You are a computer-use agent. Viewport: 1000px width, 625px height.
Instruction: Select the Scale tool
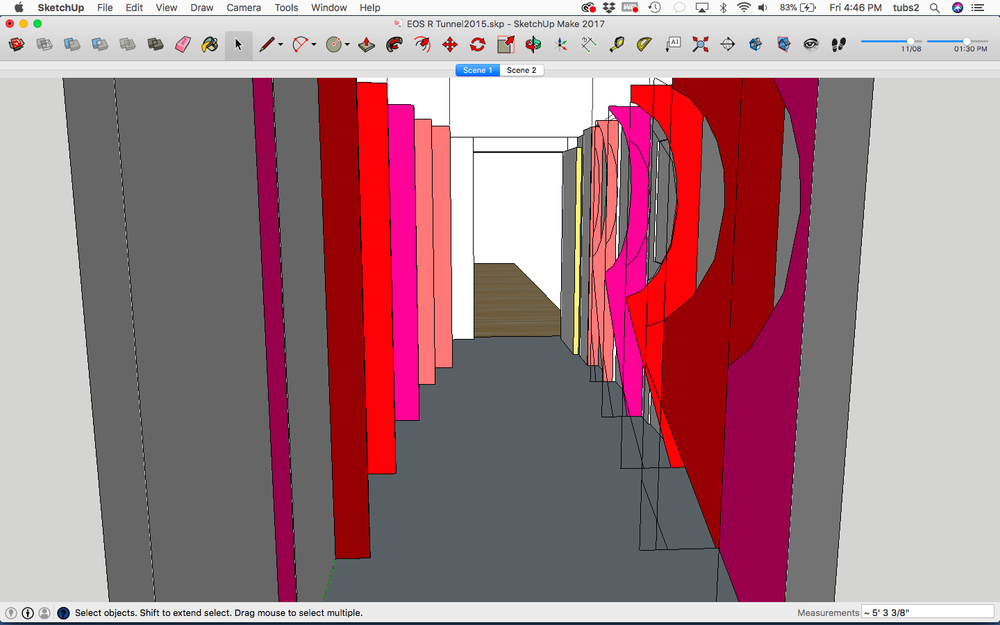point(506,45)
